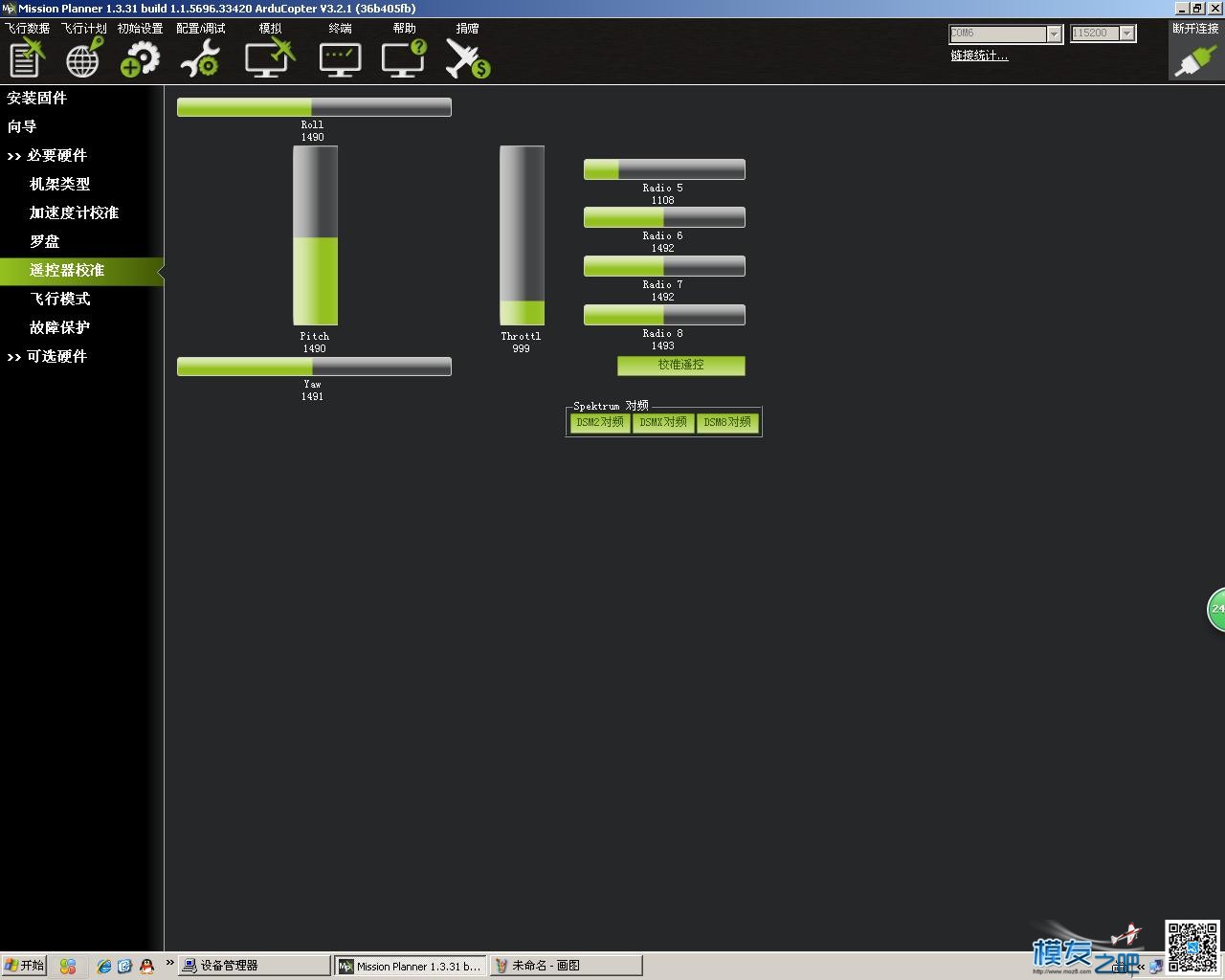Screen dimensions: 1225x980
Task: Click the Radio 5 bar
Action: (x=664, y=169)
